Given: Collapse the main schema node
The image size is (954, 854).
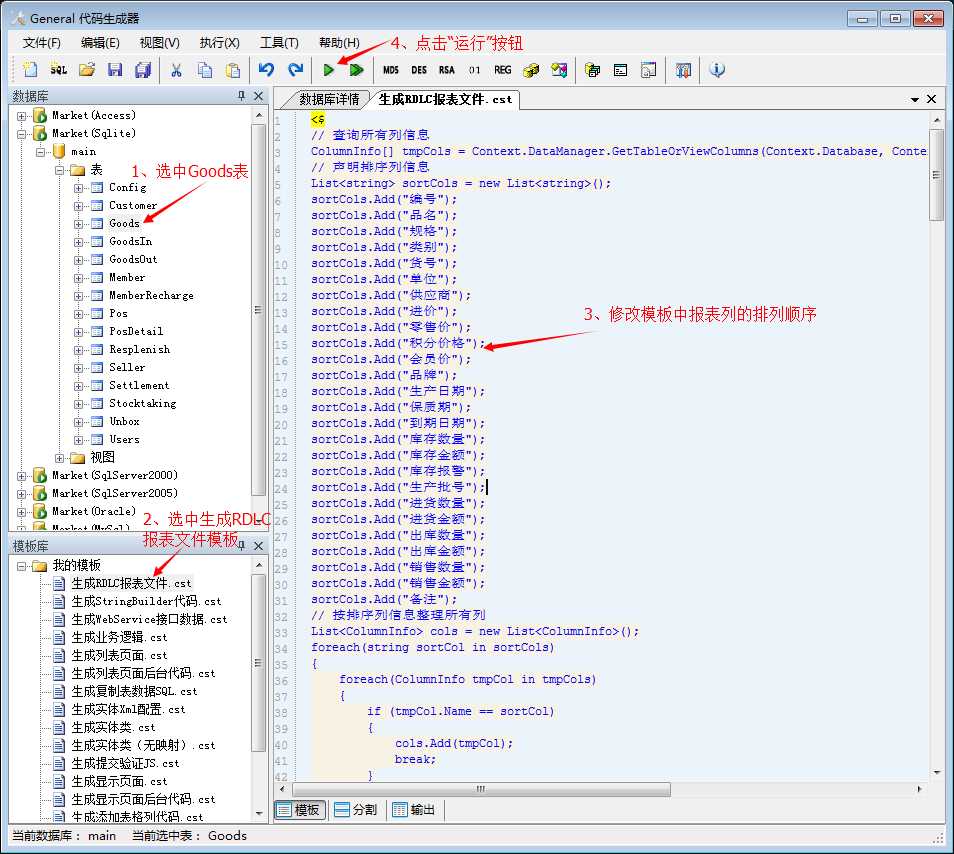Looking at the screenshot, I should pos(41,152).
